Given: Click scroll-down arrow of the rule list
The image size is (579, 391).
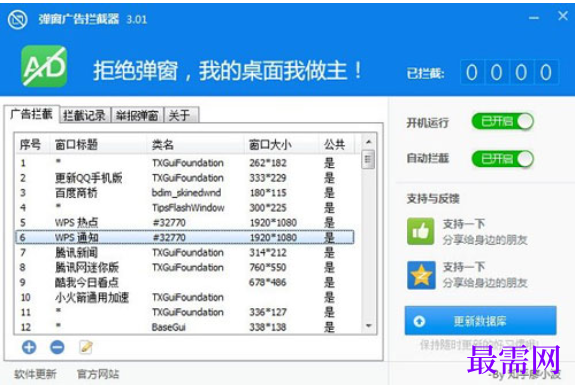Looking at the screenshot, I should pos(368,326).
